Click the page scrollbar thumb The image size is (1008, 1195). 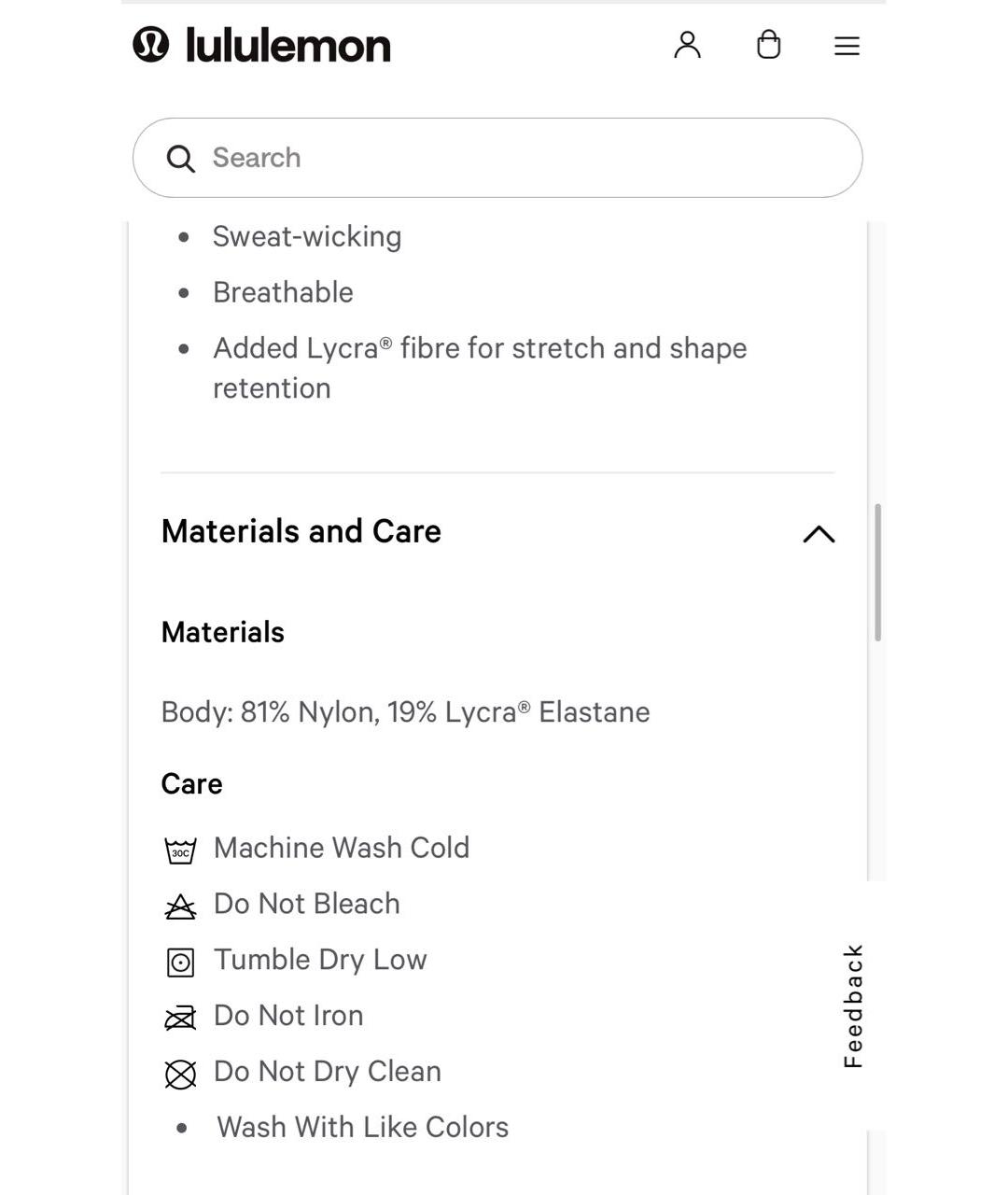tap(877, 572)
